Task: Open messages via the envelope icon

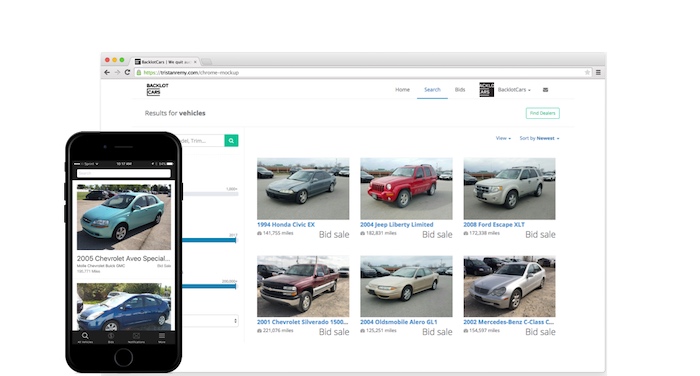Action: [x=545, y=90]
